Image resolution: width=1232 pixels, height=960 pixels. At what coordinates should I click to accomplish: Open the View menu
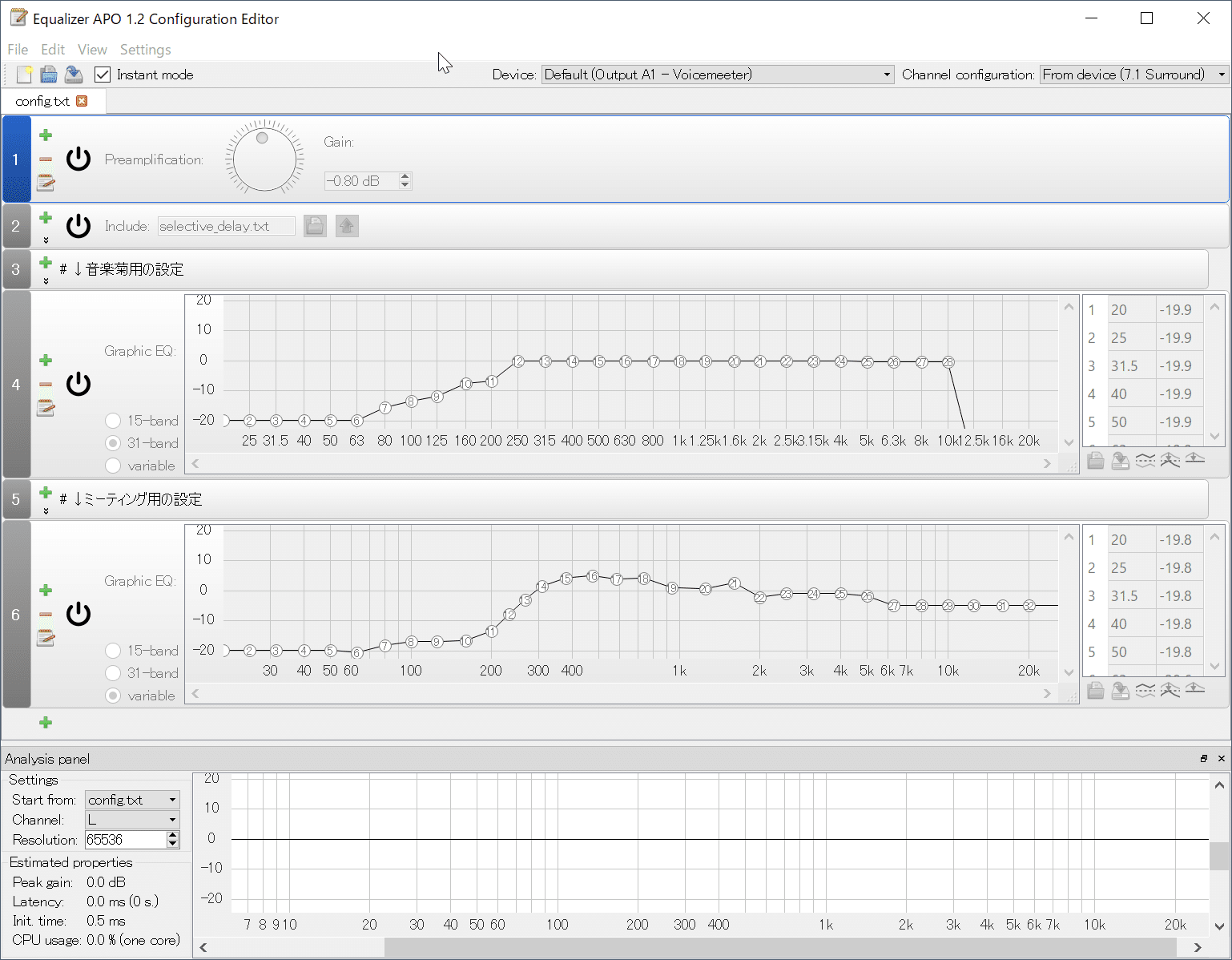coord(92,50)
